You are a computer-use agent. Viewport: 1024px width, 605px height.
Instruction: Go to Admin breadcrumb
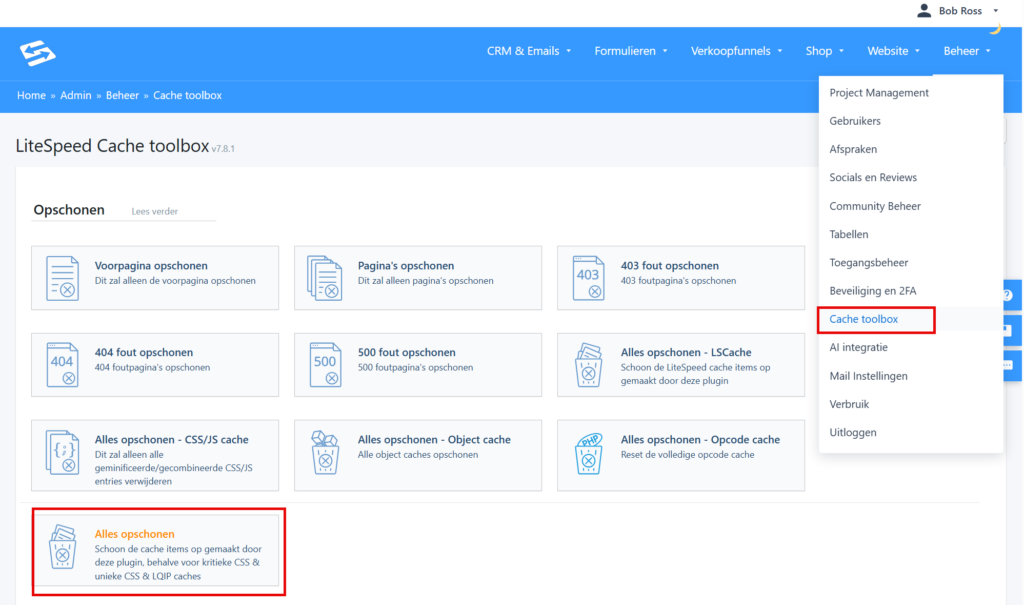coord(76,95)
